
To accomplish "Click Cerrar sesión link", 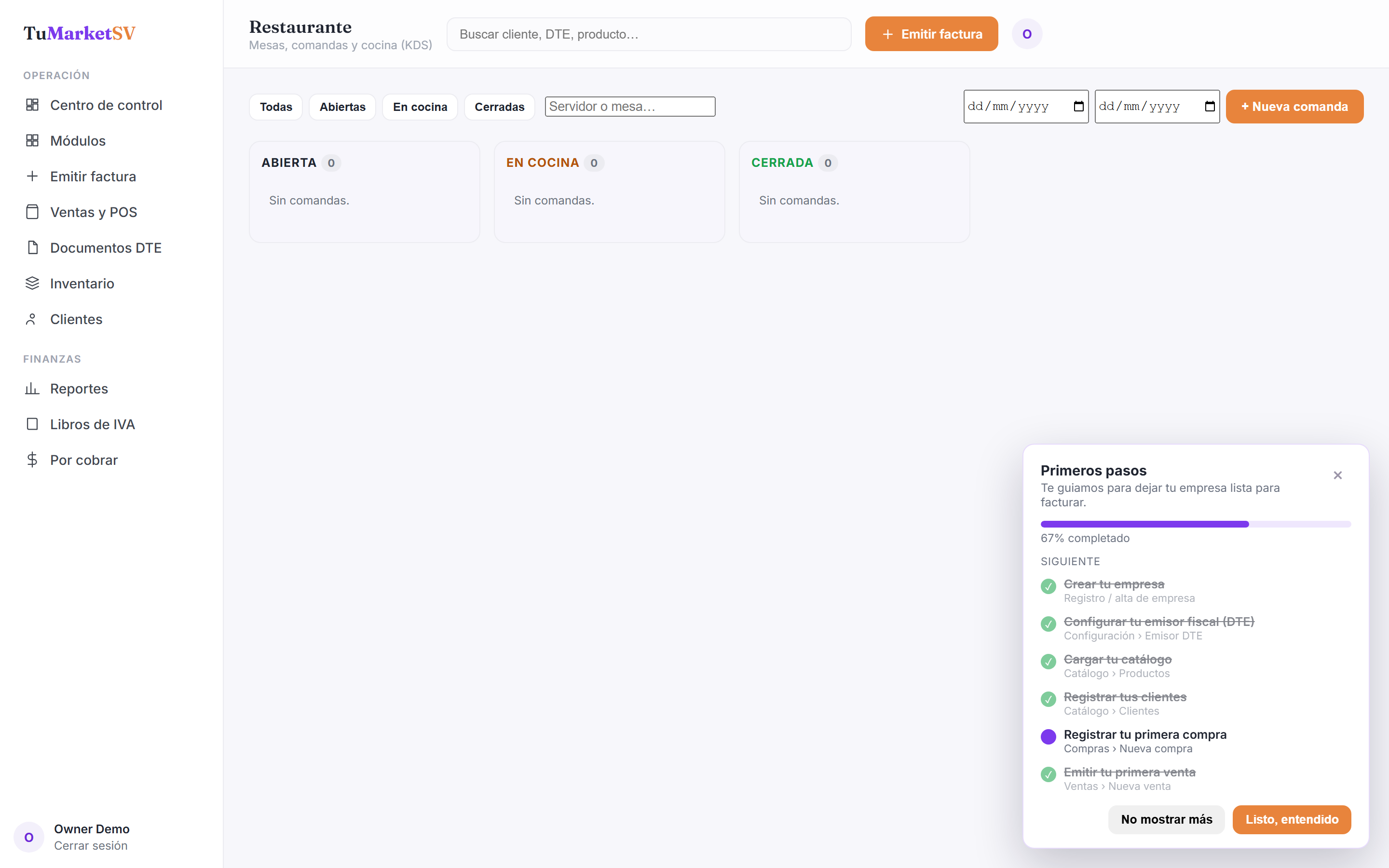I will [91, 846].
